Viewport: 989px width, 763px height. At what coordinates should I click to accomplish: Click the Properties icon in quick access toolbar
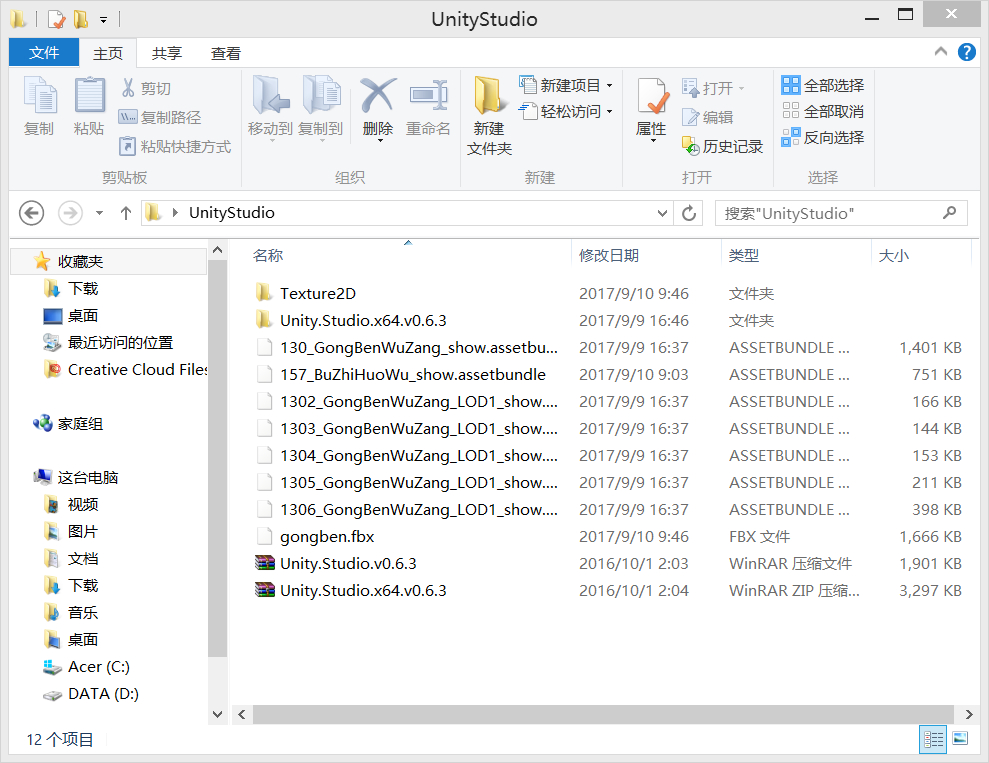coord(57,20)
